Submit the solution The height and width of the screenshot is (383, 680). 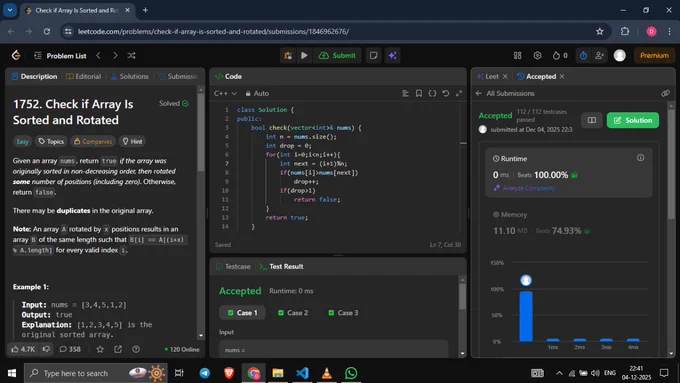click(x=337, y=56)
